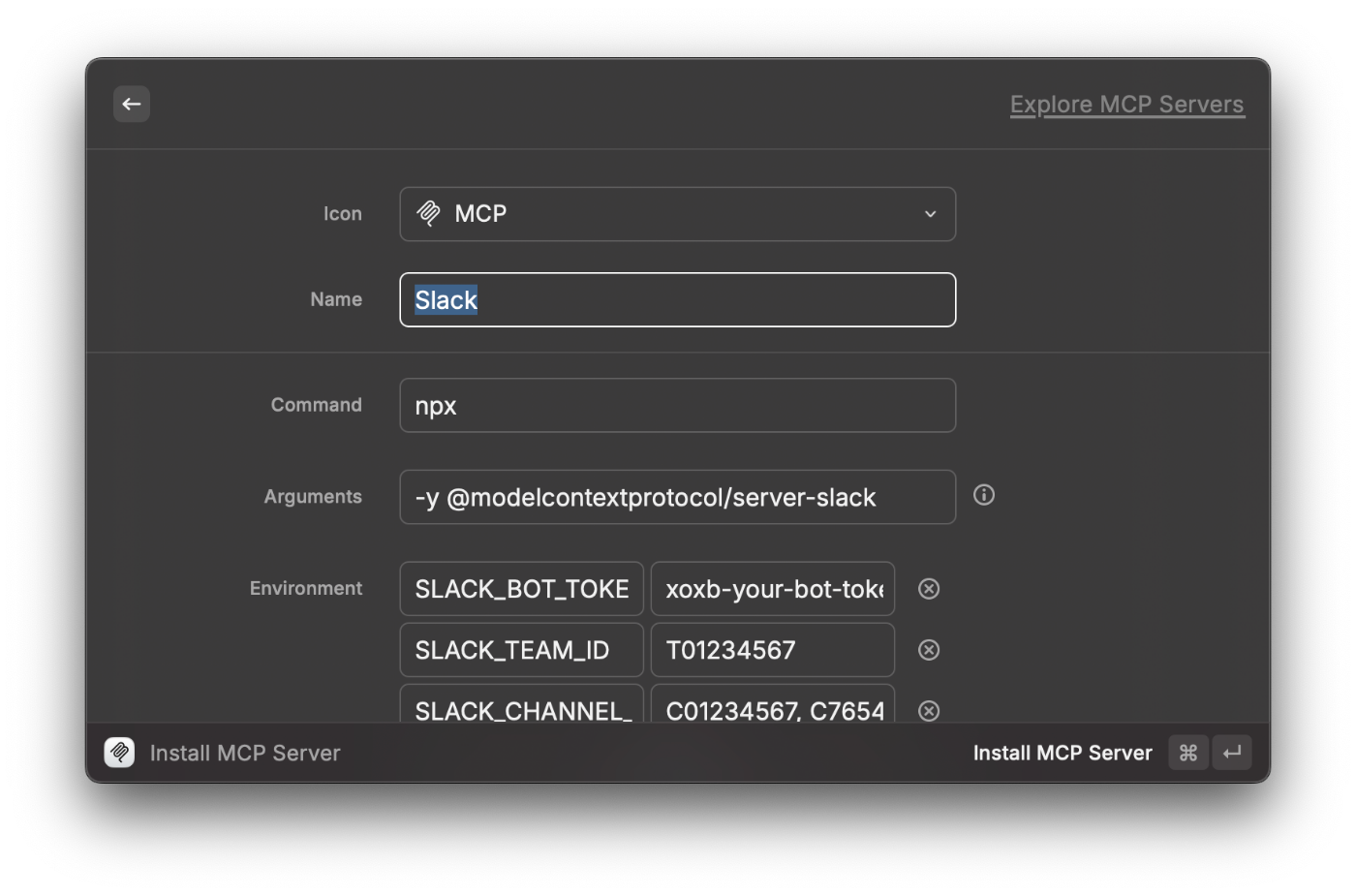Viewport: 1356px width, 896px height.
Task: Click the MCP icon in bottom bar
Action: click(119, 753)
